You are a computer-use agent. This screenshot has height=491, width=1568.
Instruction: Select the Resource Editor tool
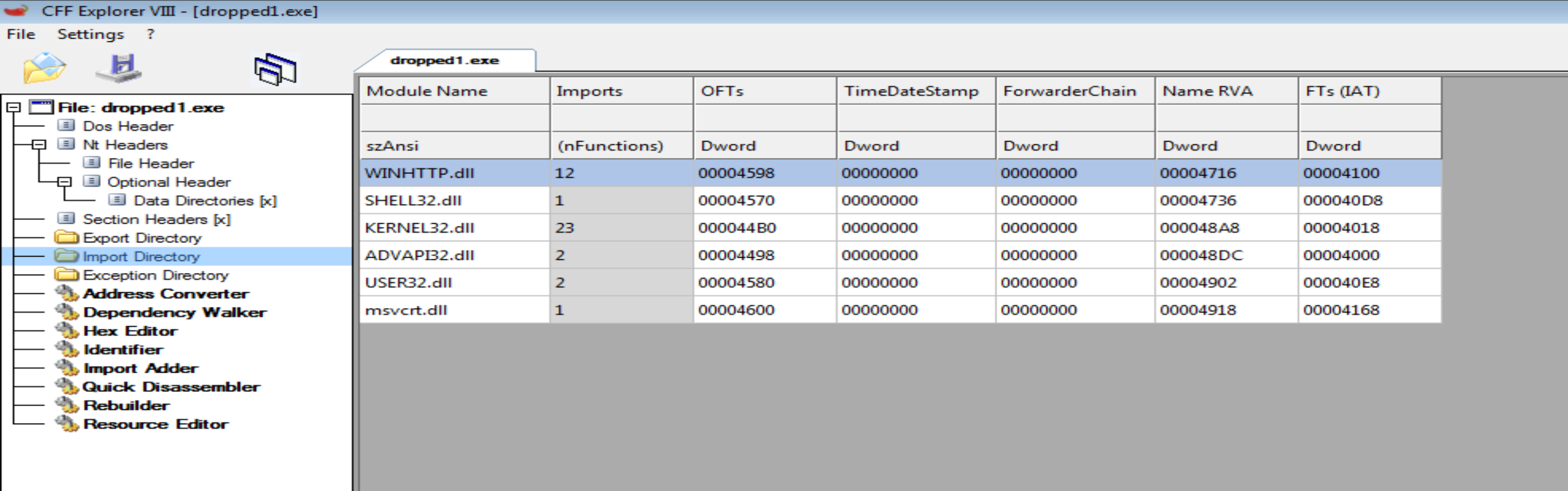tap(155, 424)
